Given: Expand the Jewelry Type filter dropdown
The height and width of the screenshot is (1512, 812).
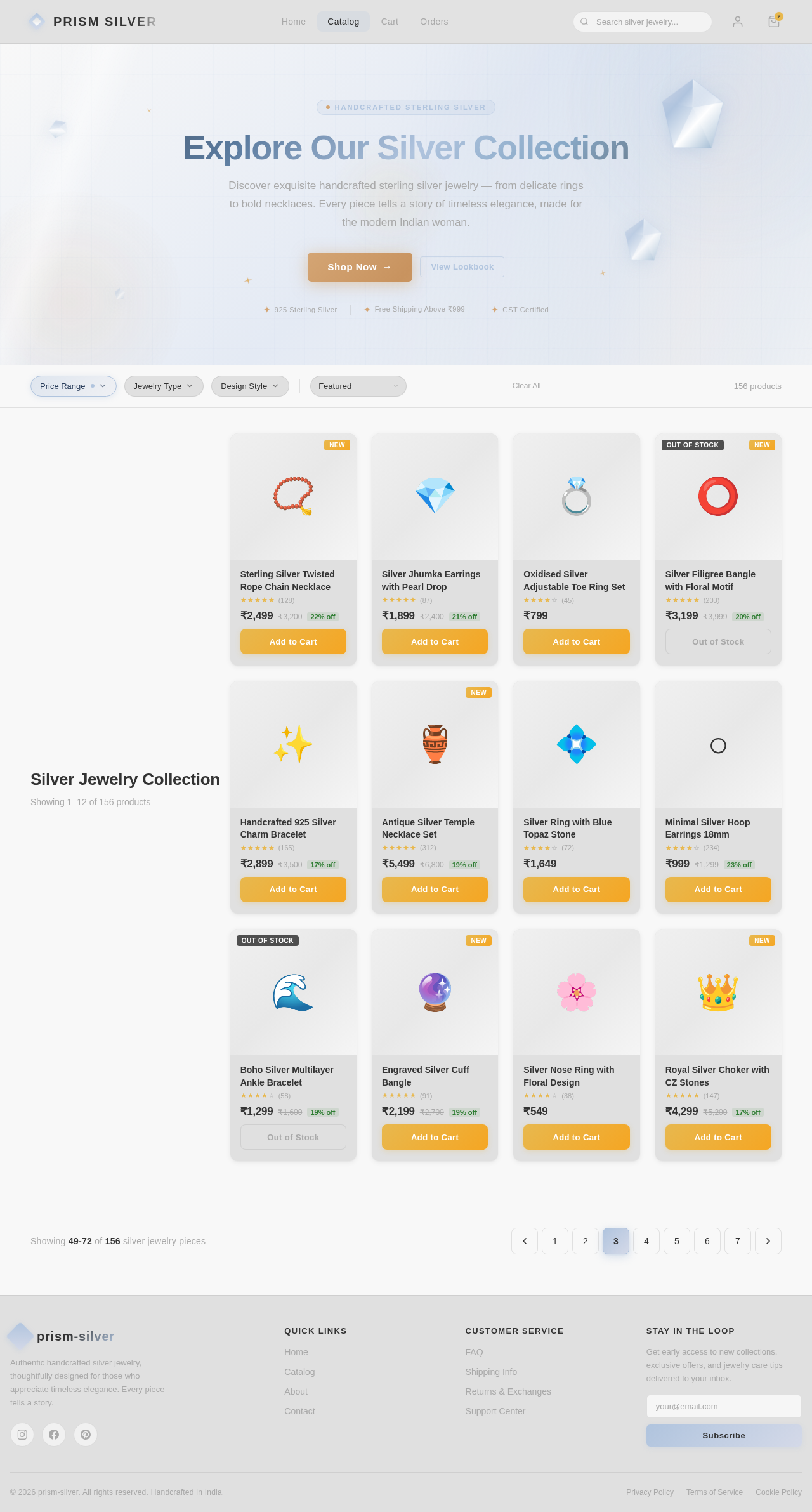Looking at the screenshot, I should pyautogui.click(x=164, y=386).
